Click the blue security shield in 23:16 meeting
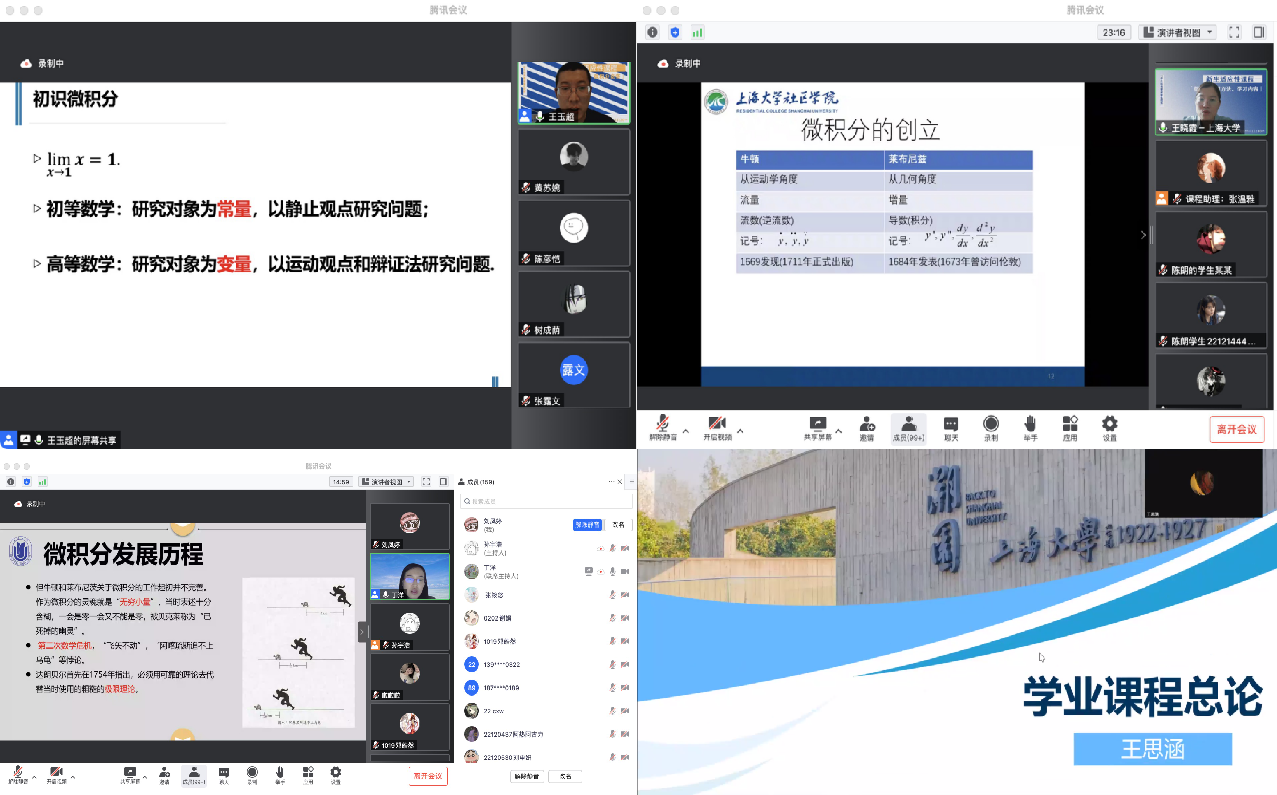Image resolution: width=1277 pixels, height=795 pixels. click(x=676, y=32)
